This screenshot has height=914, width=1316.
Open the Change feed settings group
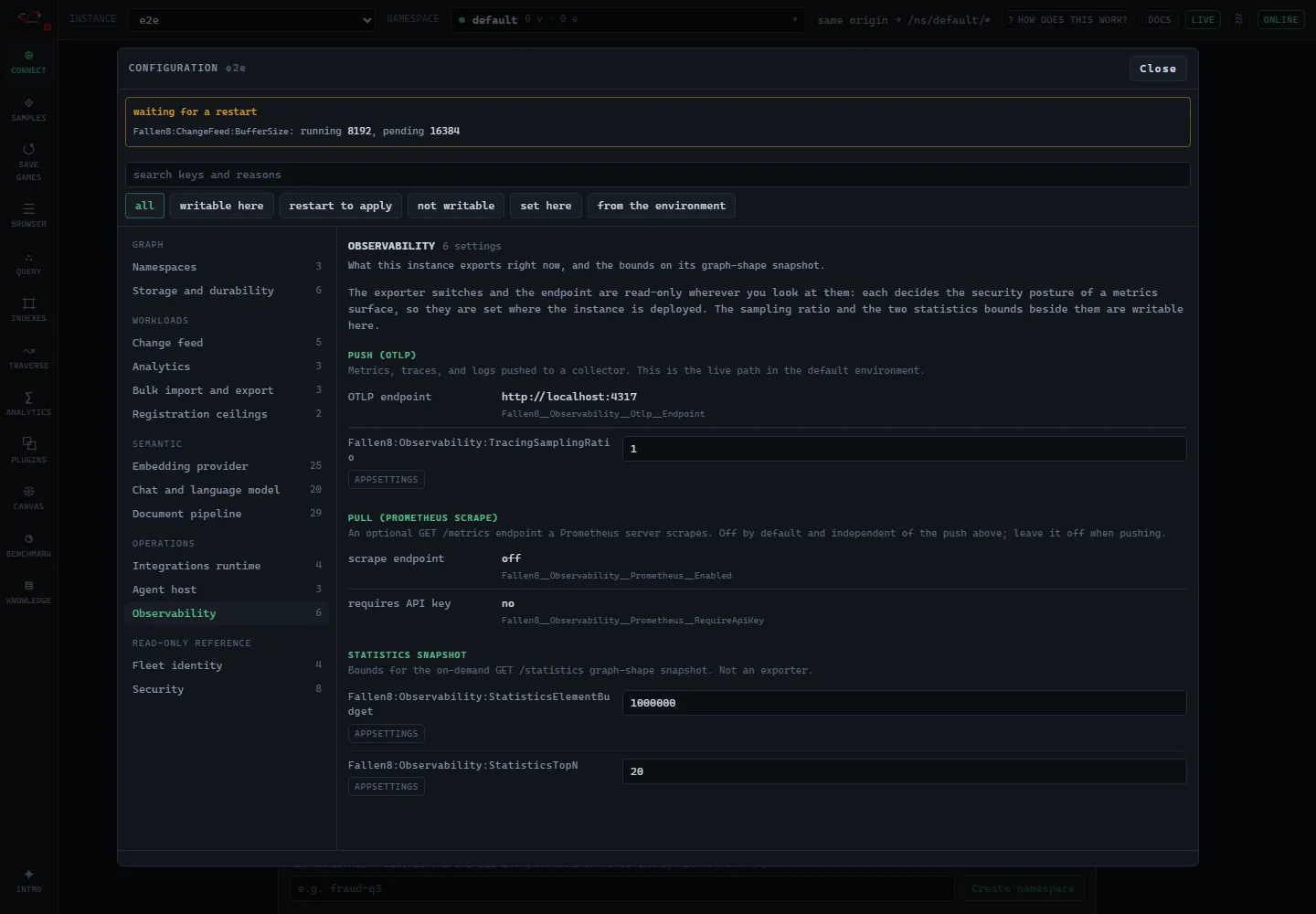point(227,343)
